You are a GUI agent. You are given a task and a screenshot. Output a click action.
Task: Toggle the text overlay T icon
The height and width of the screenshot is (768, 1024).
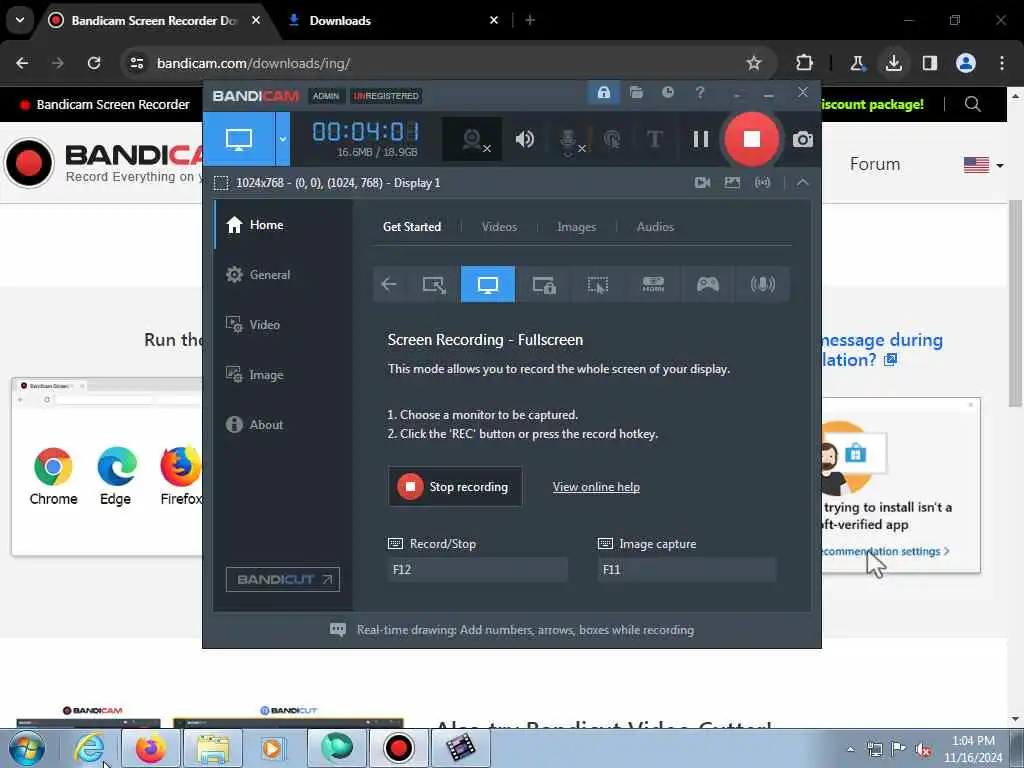(654, 139)
